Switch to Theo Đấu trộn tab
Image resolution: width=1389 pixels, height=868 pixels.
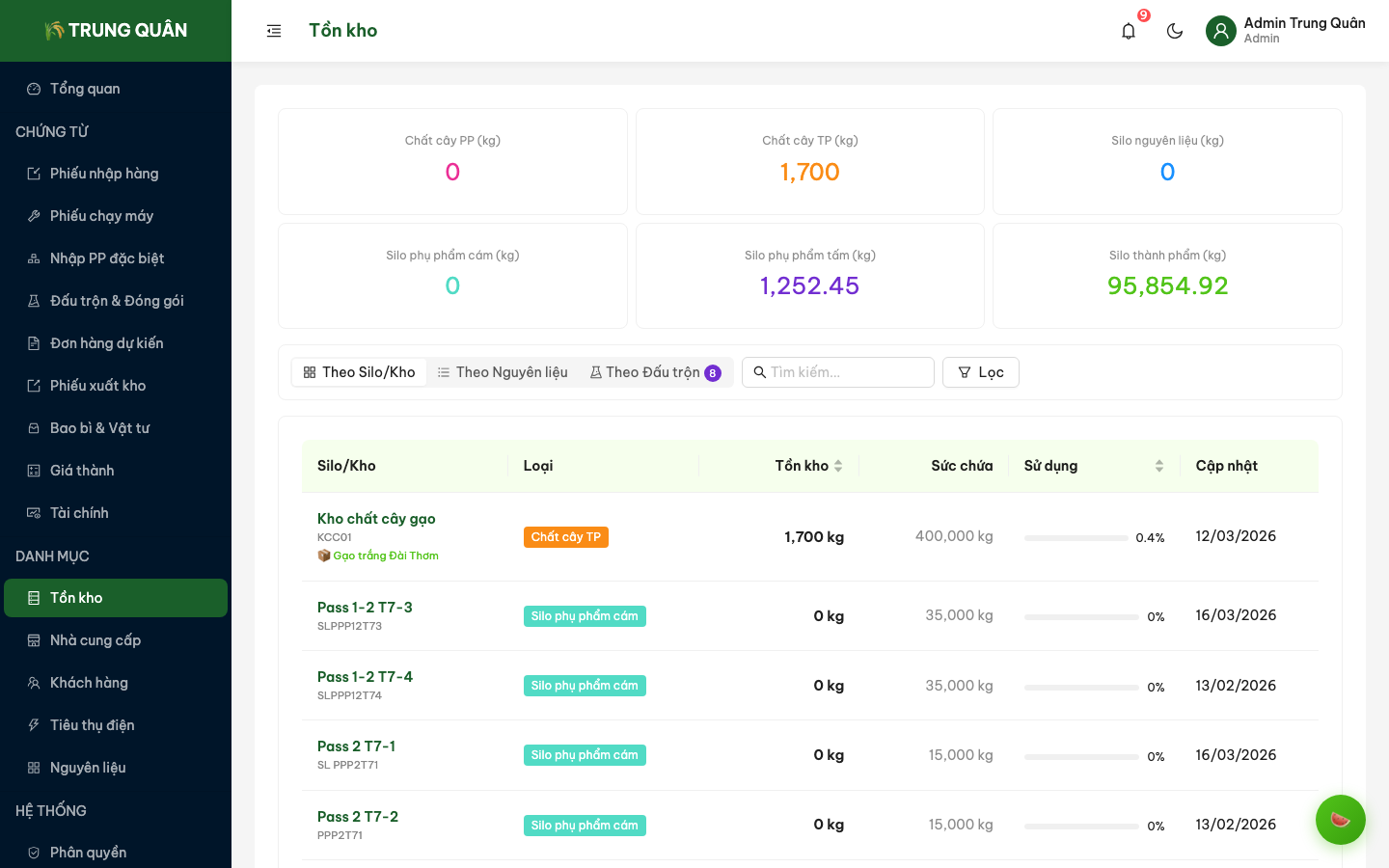pos(654,372)
